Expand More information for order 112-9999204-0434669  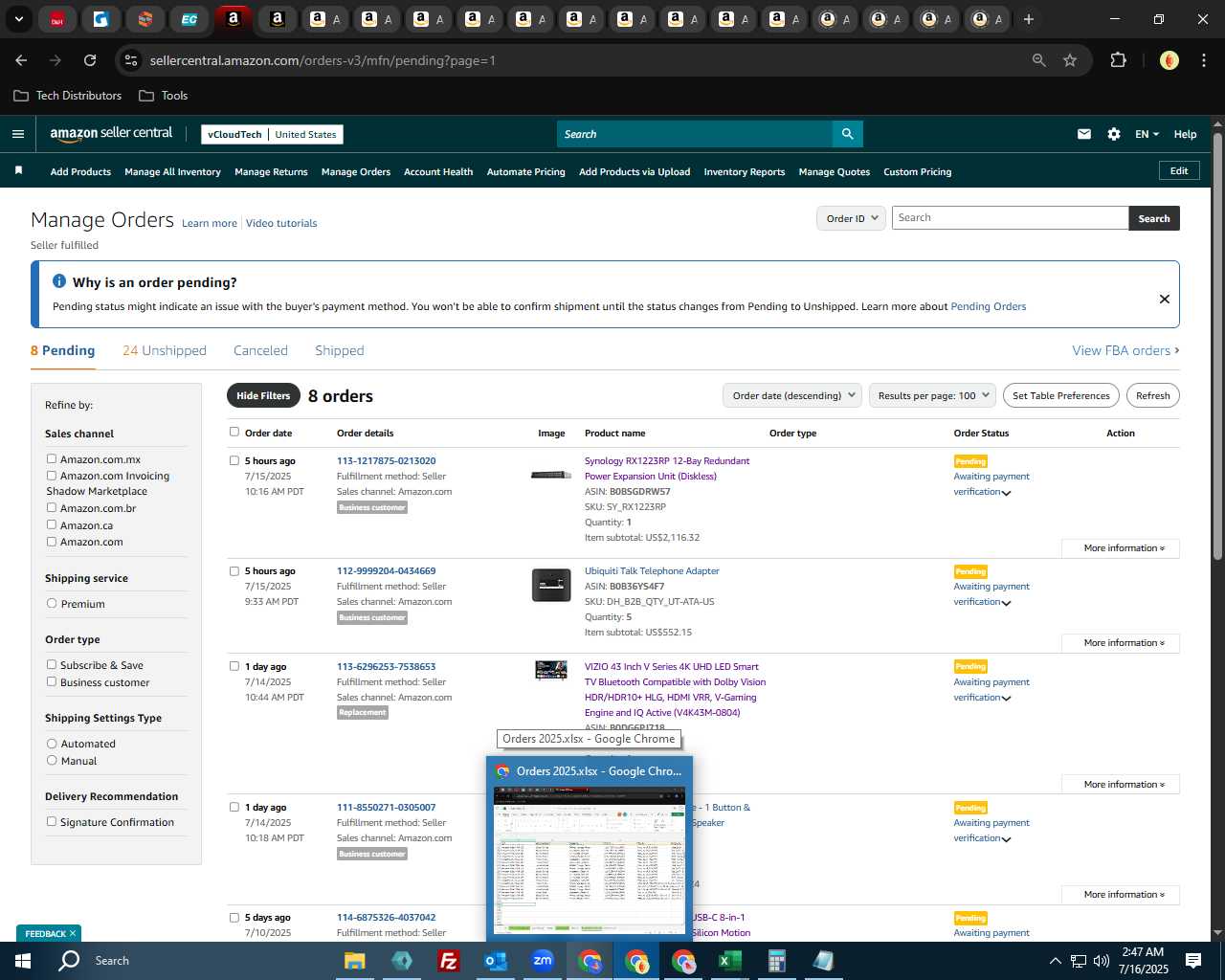tap(1121, 643)
